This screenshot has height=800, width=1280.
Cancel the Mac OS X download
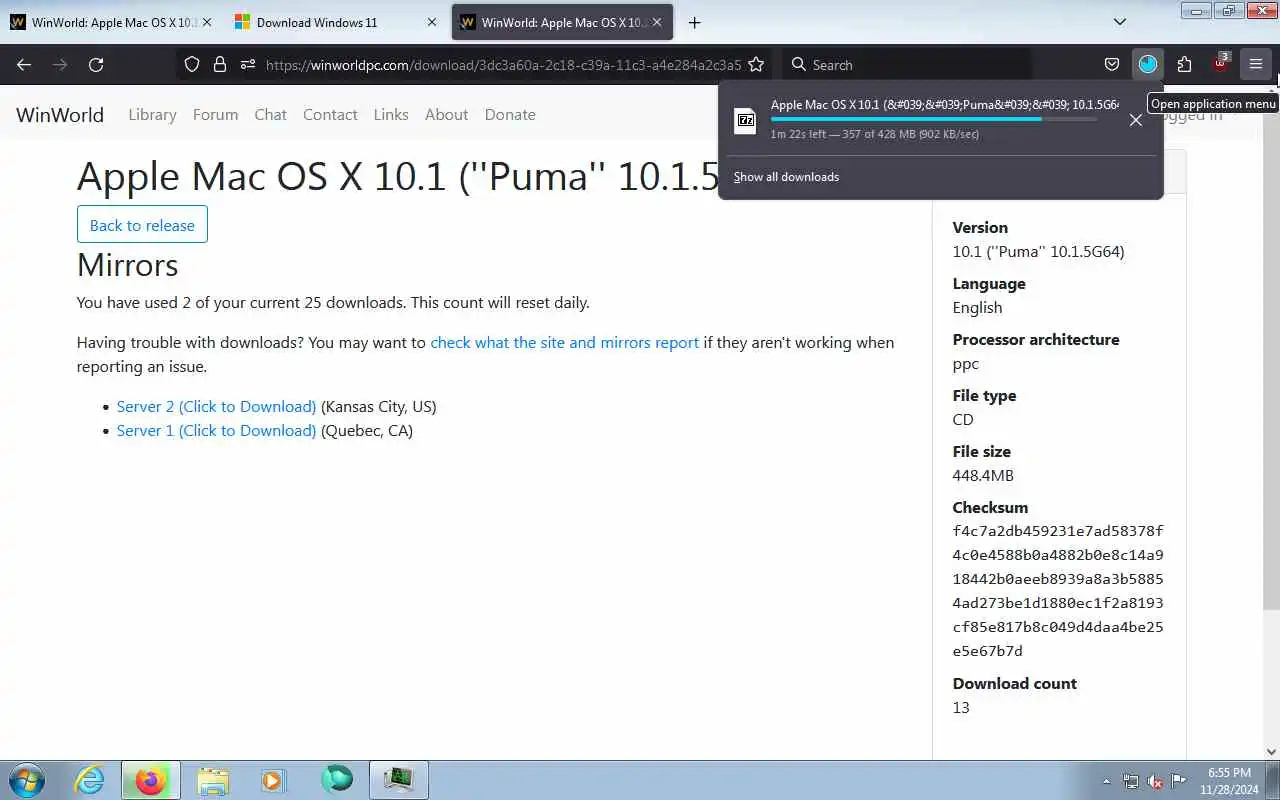pyautogui.click(x=1135, y=120)
